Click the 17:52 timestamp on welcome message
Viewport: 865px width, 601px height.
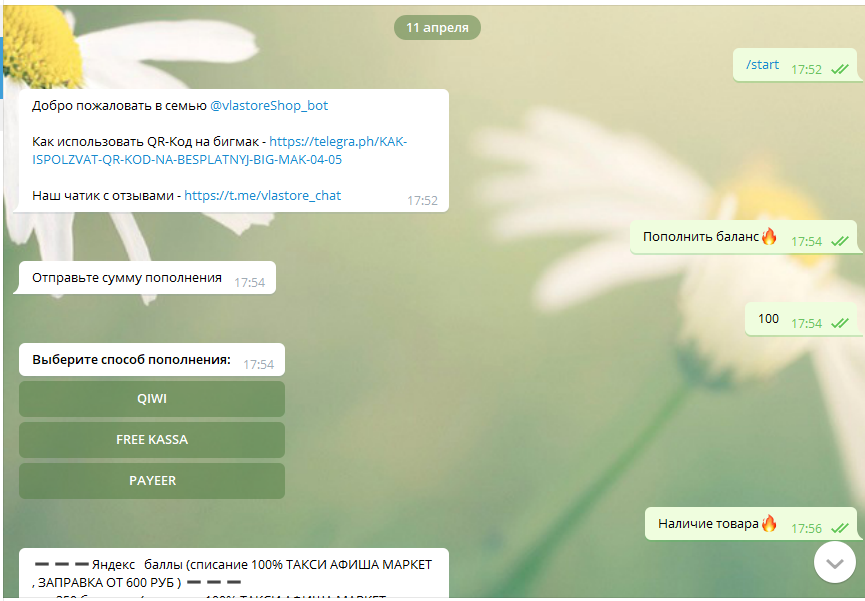coord(423,201)
